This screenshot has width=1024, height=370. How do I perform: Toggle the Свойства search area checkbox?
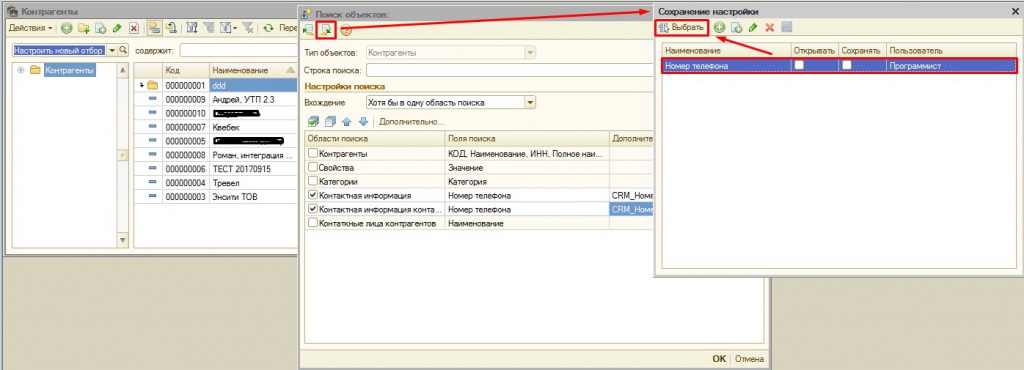pyautogui.click(x=313, y=167)
